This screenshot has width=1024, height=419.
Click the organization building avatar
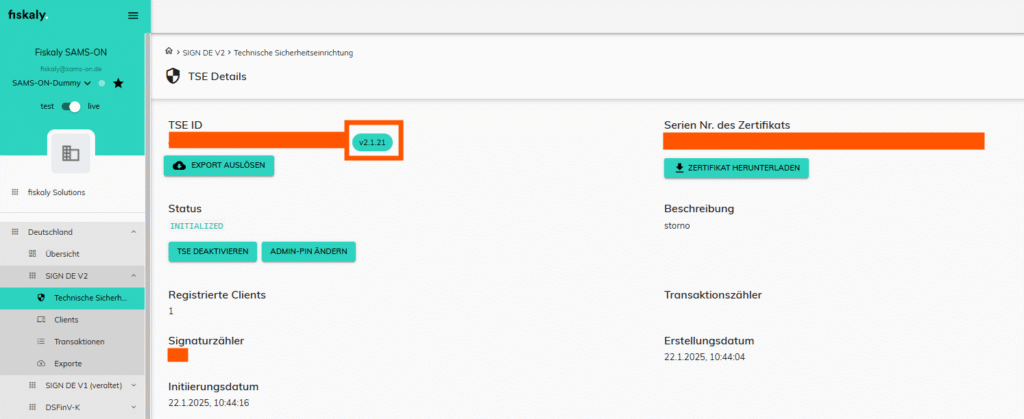coord(70,153)
